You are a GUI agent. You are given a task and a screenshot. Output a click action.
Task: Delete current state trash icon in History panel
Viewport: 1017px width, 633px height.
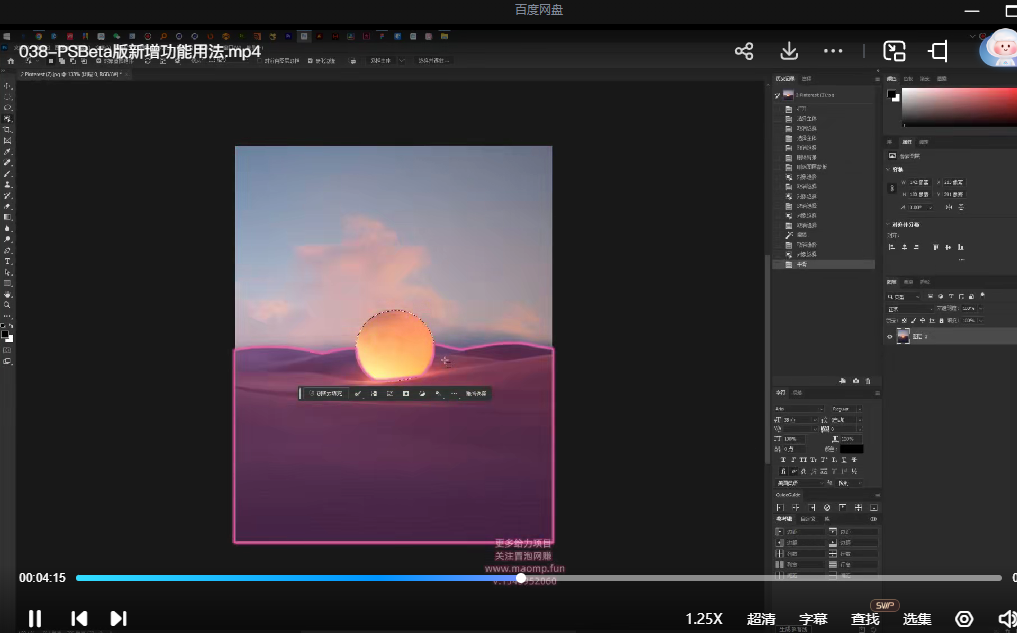click(868, 381)
